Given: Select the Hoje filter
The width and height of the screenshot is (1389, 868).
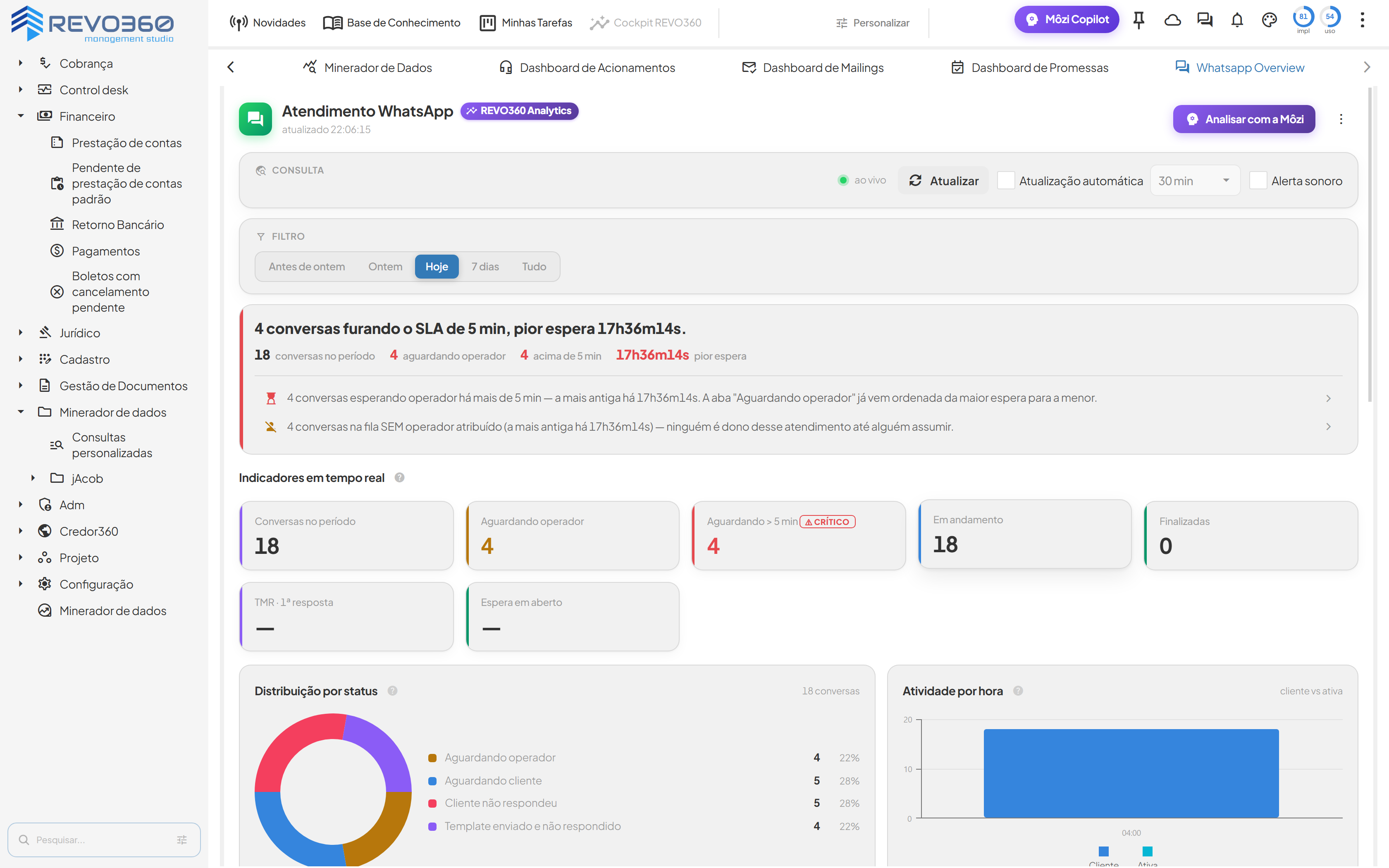Looking at the screenshot, I should [437, 266].
